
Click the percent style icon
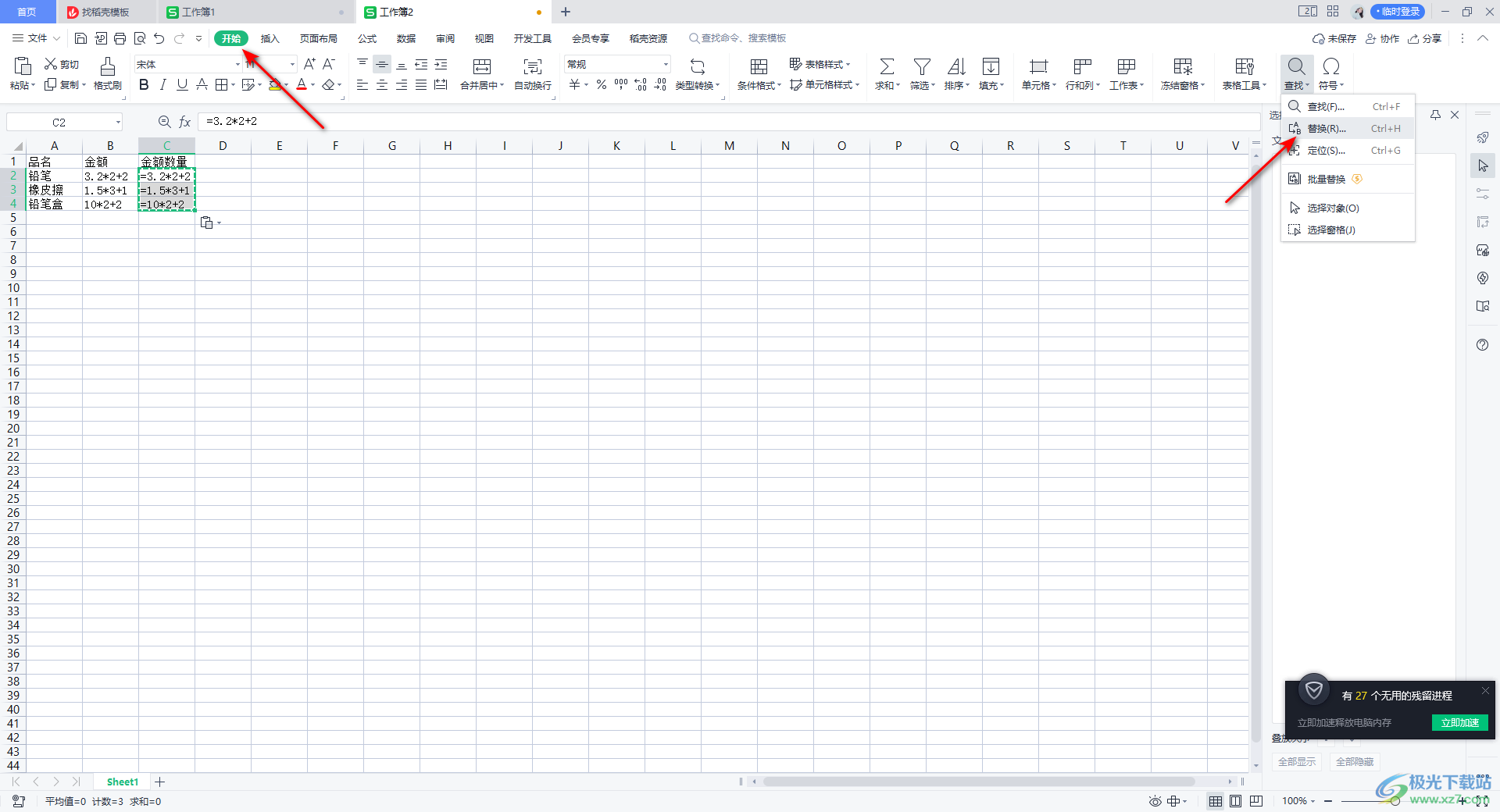pyautogui.click(x=602, y=84)
